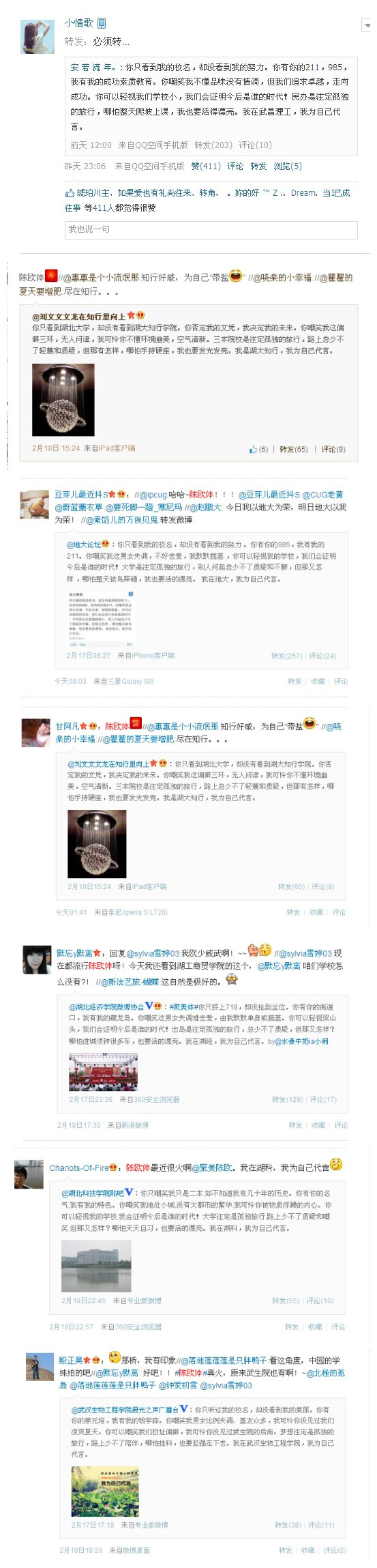This screenshot has width=377, height=1568.
Task: Open 评论 link next to 赞(411)
Action: (235, 166)
